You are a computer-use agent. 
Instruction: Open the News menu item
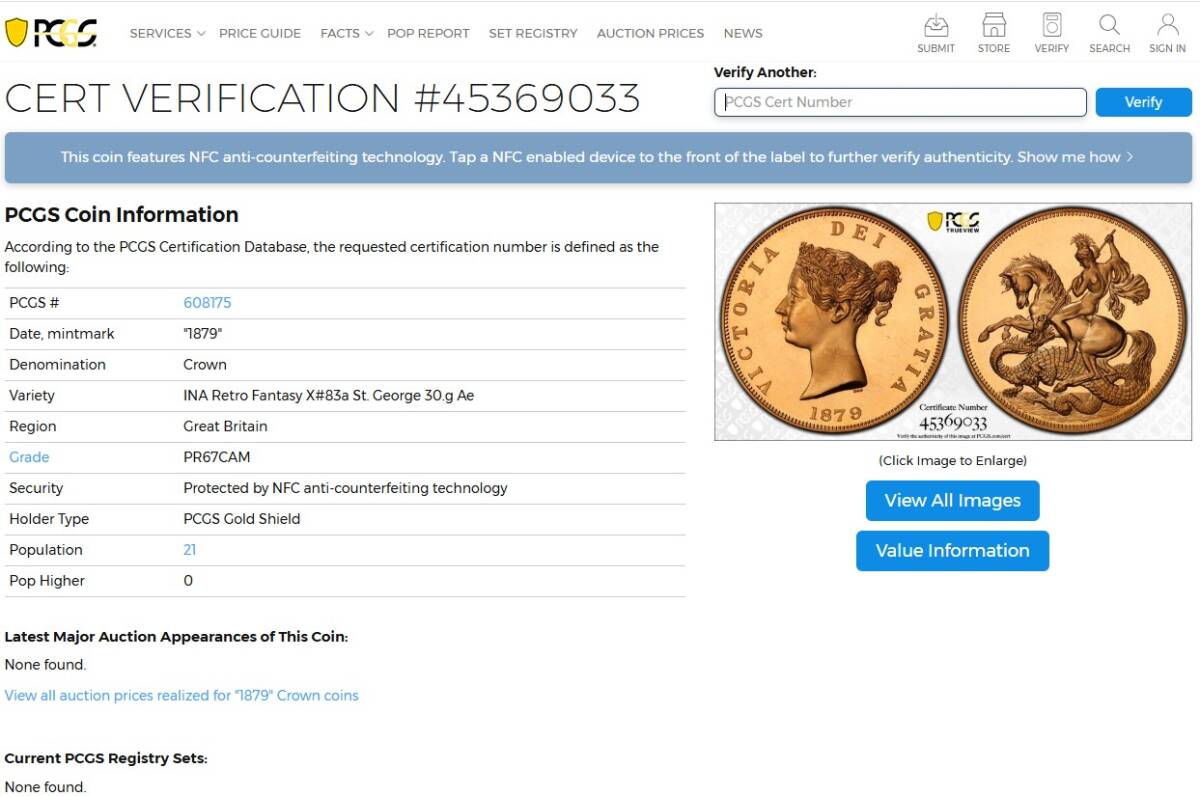(x=743, y=33)
